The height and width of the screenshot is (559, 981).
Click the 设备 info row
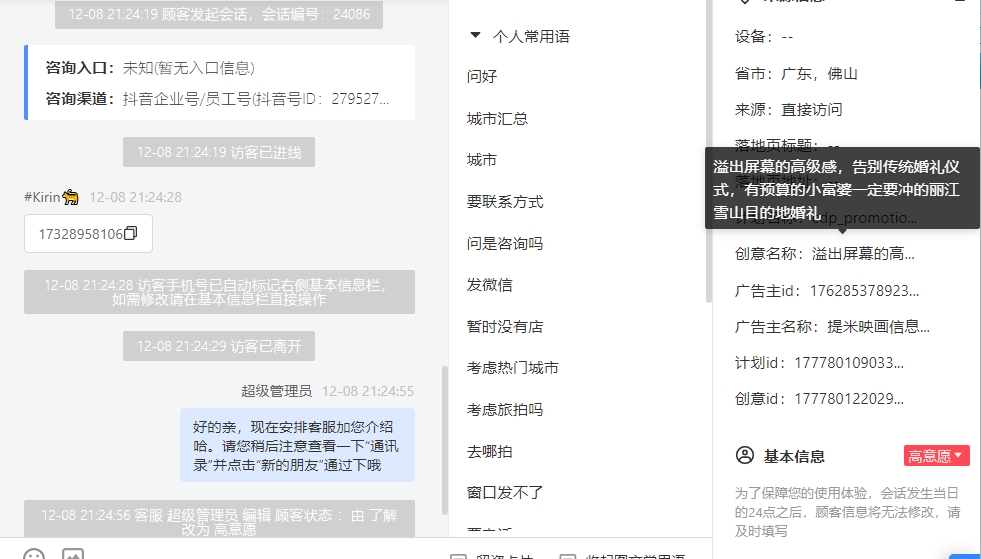764,37
